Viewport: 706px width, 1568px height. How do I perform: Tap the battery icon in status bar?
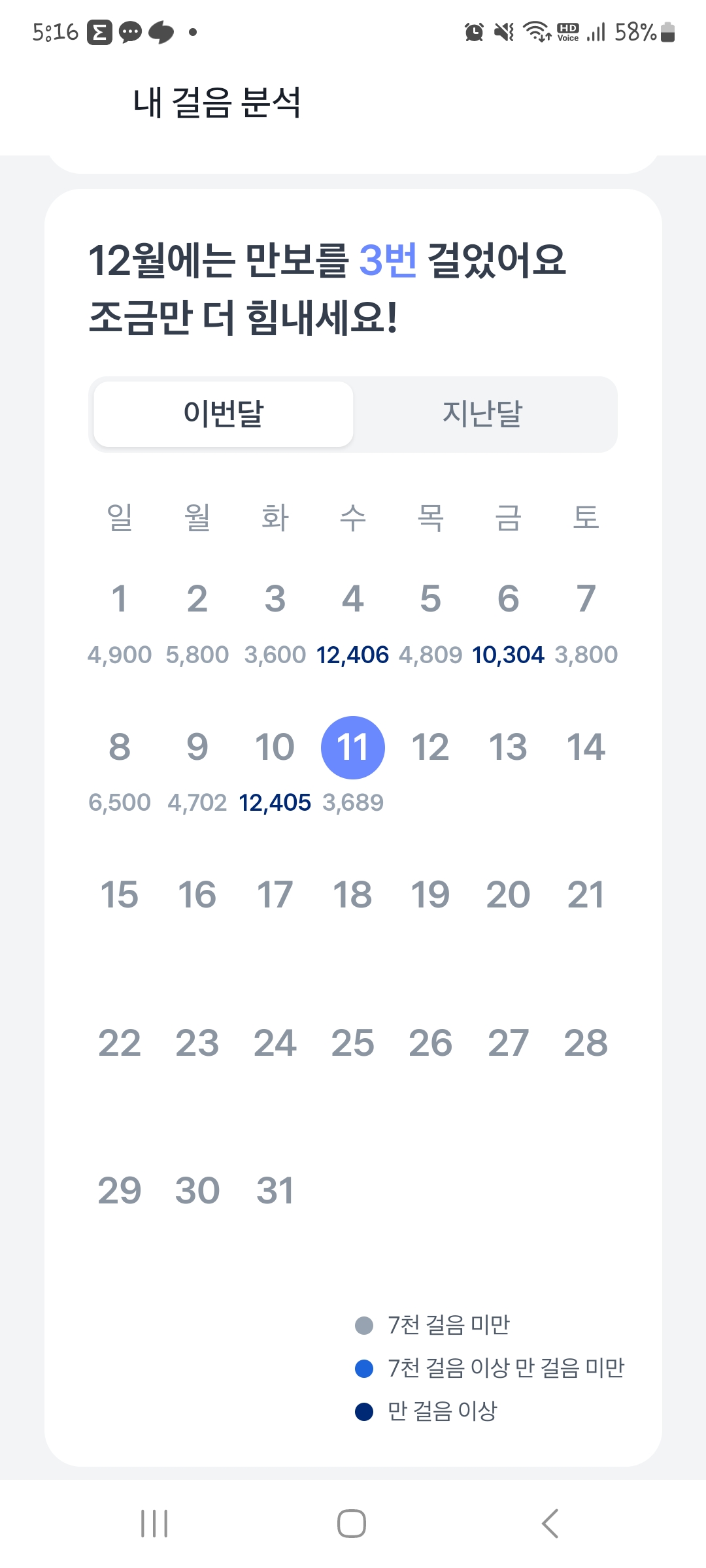[x=667, y=31]
